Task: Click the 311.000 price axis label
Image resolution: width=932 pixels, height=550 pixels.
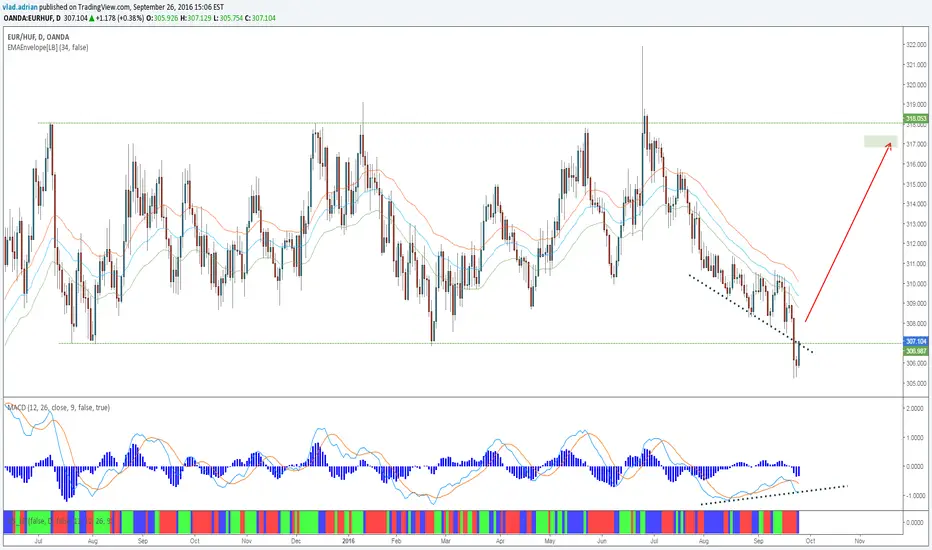Action: [916, 264]
